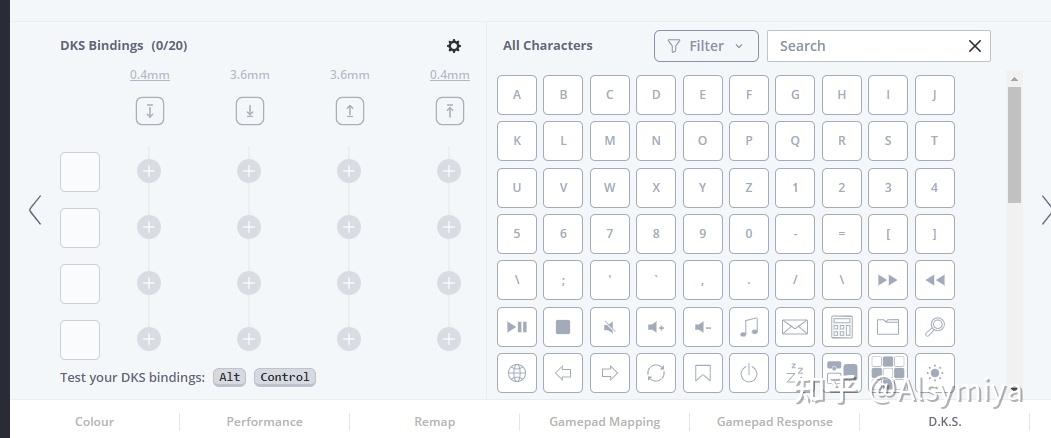Clear the search box with X

click(975, 46)
